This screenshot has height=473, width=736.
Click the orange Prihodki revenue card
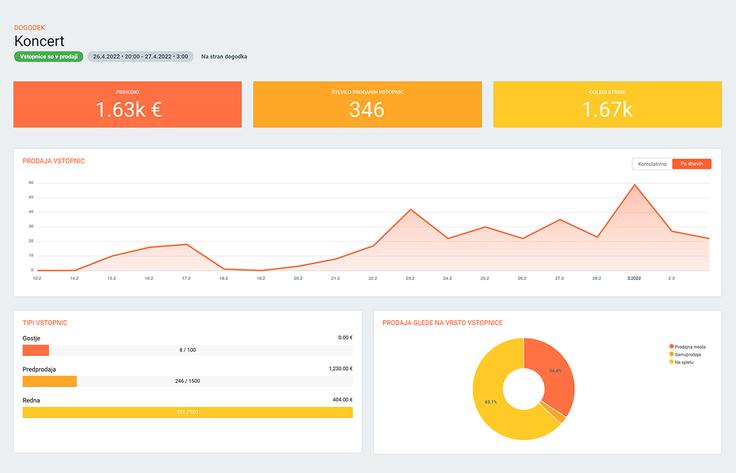[x=127, y=105]
